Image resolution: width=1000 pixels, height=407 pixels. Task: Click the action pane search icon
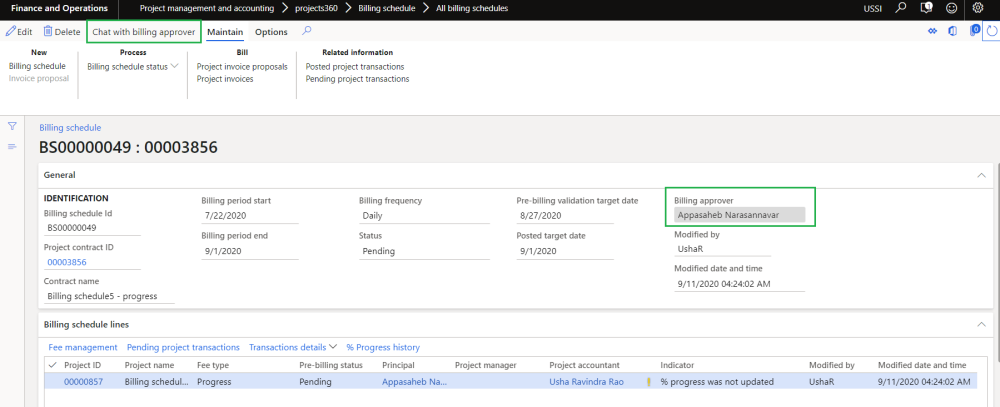click(x=306, y=32)
